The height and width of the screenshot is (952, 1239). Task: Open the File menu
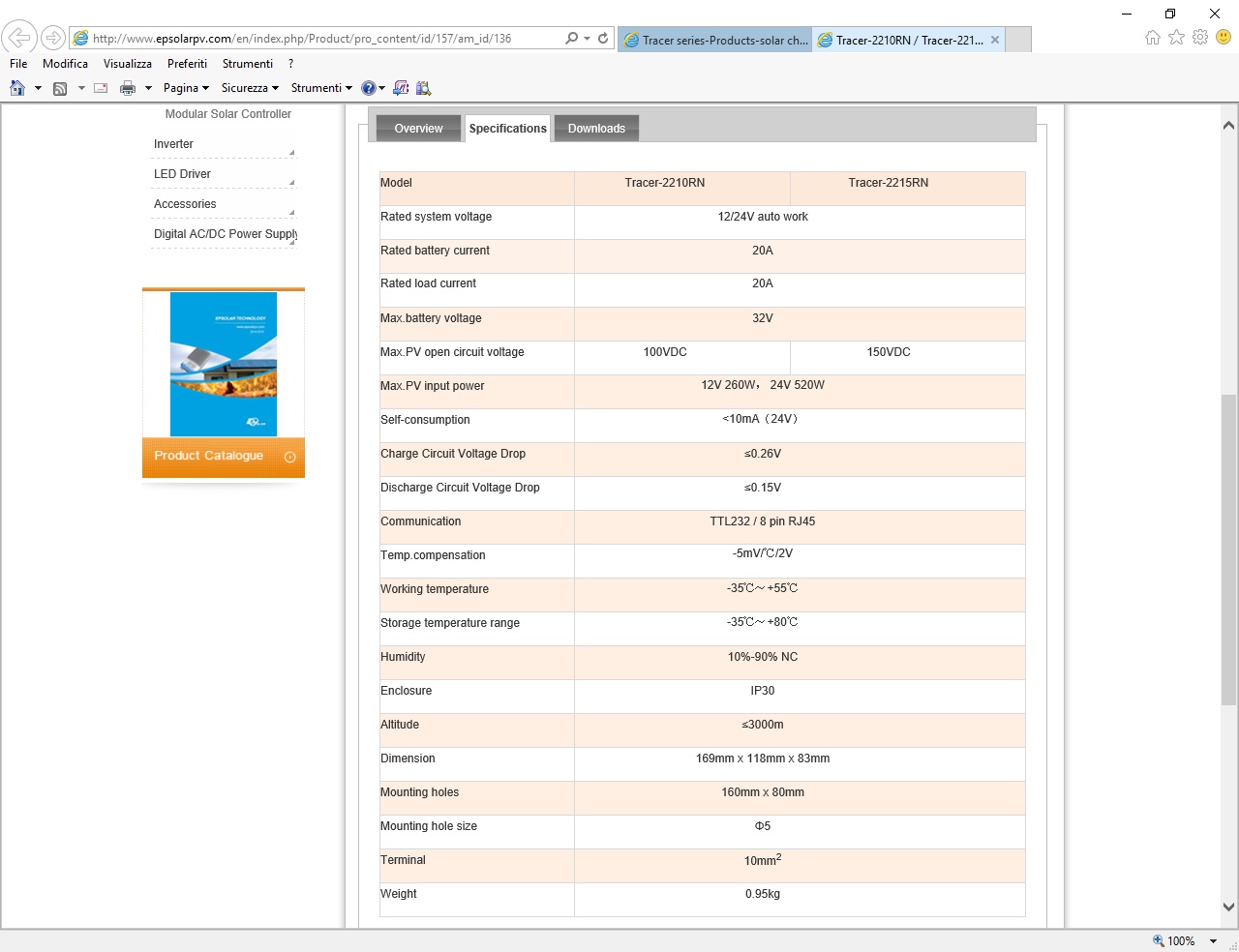pyautogui.click(x=18, y=64)
